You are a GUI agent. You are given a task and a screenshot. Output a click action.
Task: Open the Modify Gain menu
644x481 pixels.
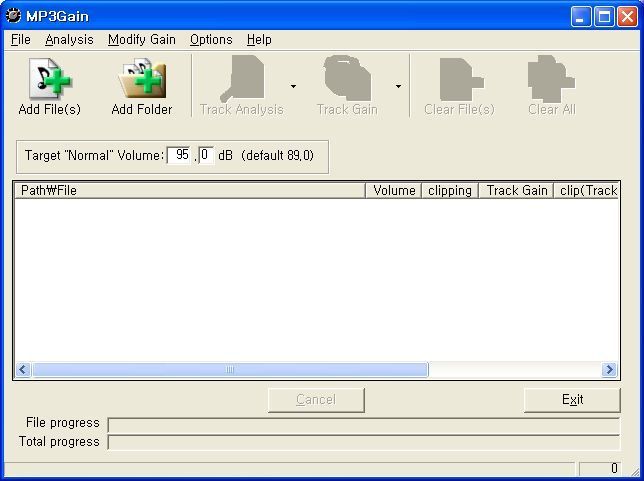pyautogui.click(x=142, y=40)
